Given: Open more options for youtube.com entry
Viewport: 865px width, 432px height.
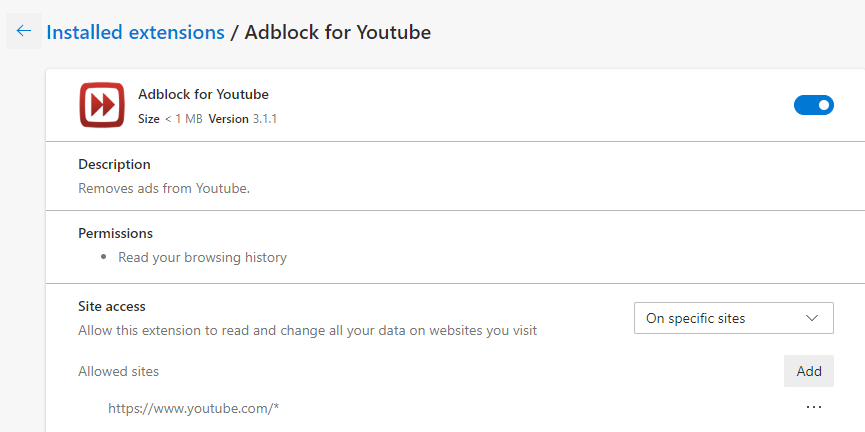Looking at the screenshot, I should pos(813,407).
